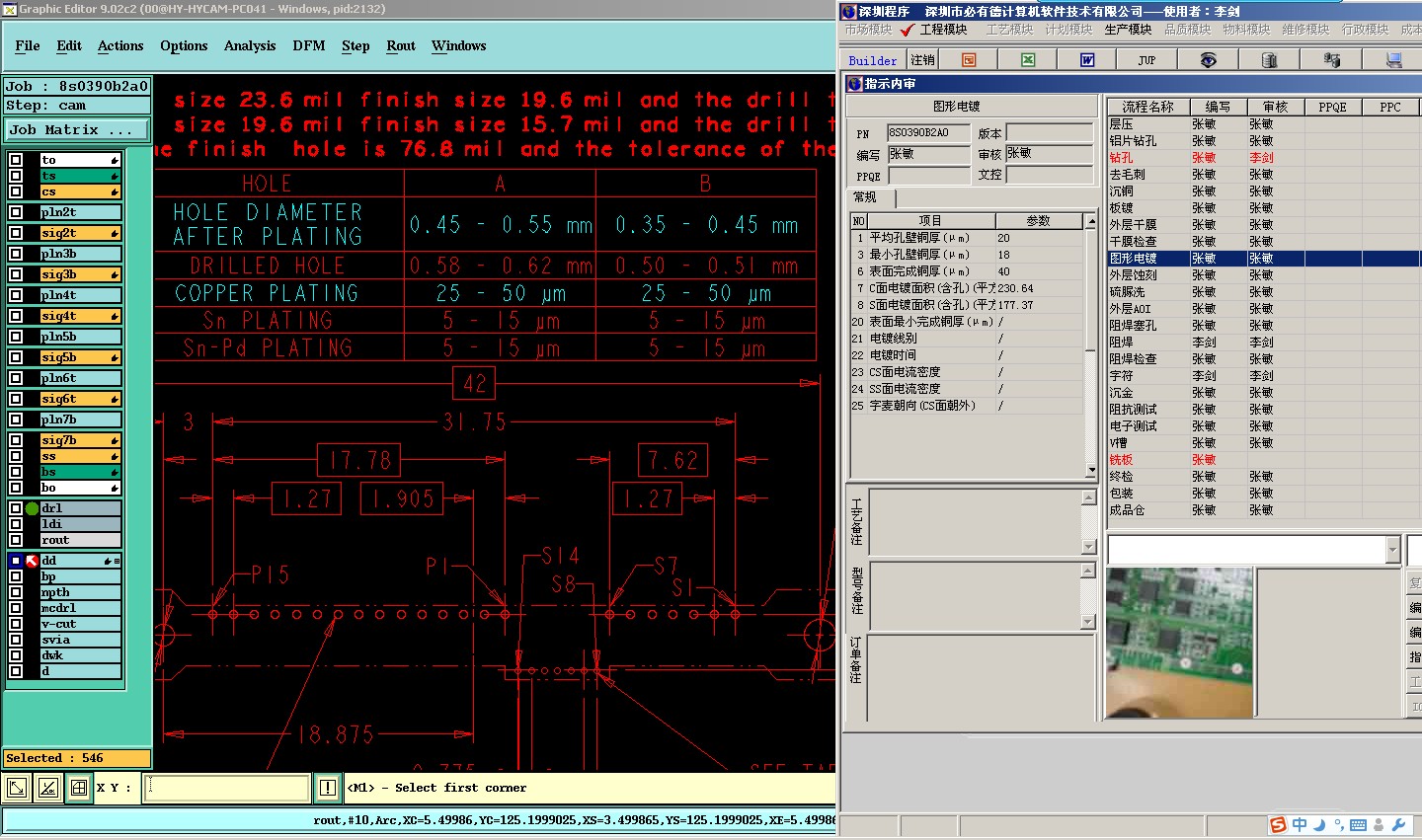Open the dropdown below the process list
1422x840 pixels.
click(x=1392, y=550)
